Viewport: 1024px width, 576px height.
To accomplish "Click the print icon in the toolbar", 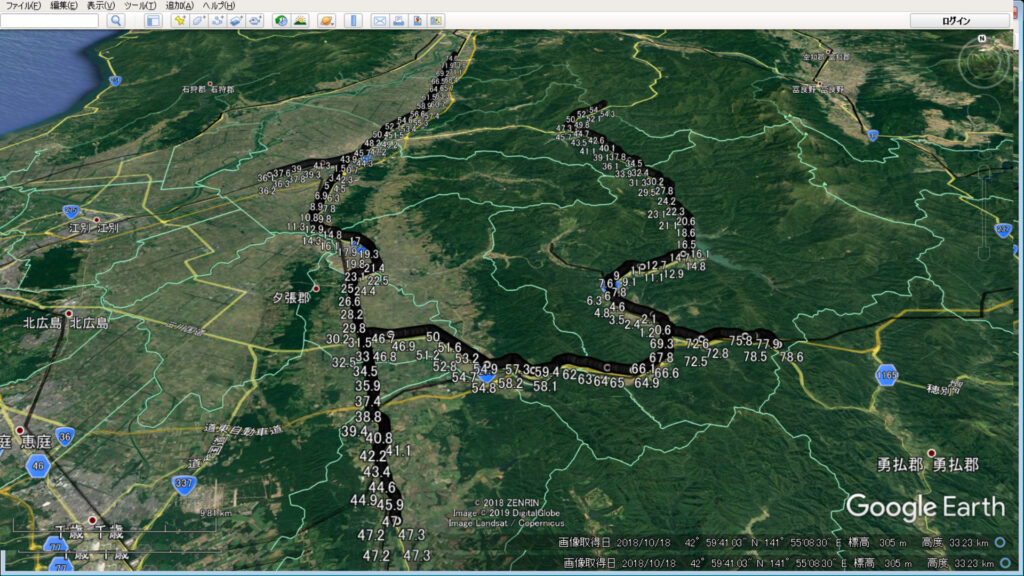I will coord(398,20).
